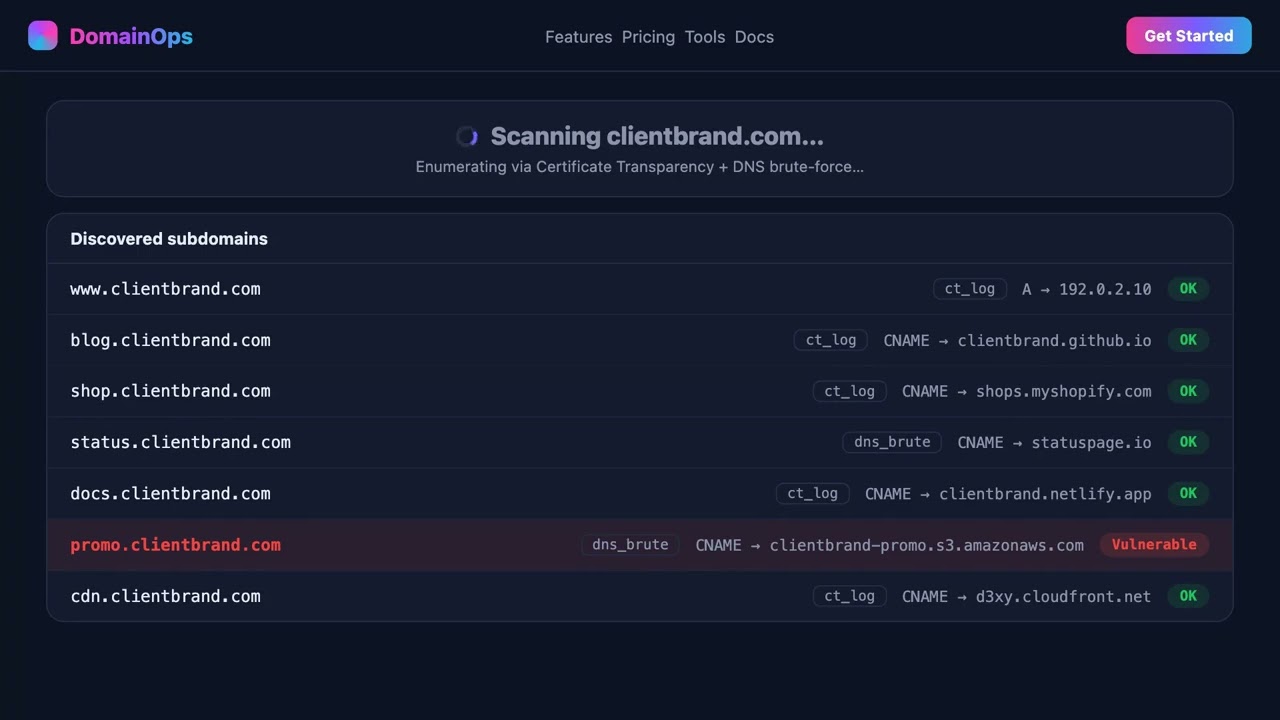Click dns_brute tag in promo row

pyautogui.click(x=630, y=545)
